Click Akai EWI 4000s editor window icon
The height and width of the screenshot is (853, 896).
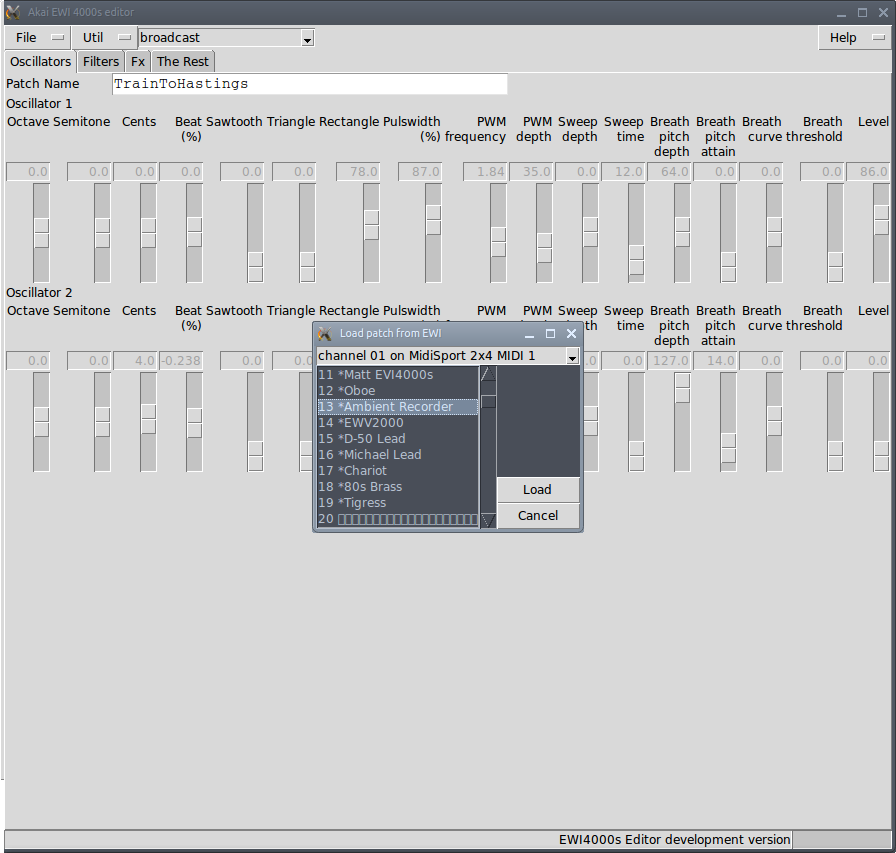point(13,12)
